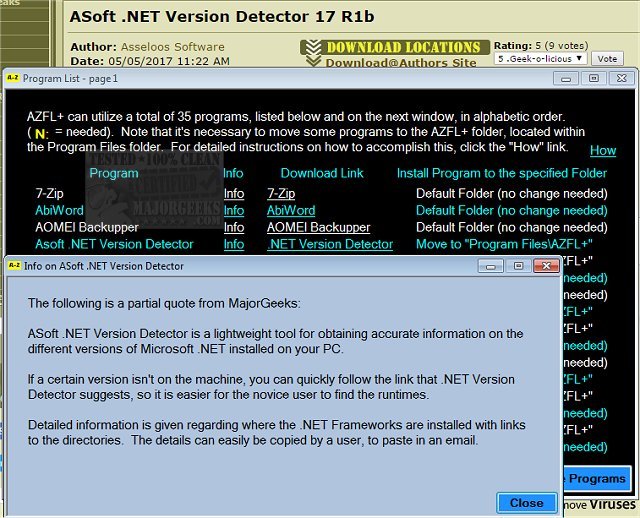Click the A-Z icon in Program List title bar
640x518 pixels.
pos(13,78)
